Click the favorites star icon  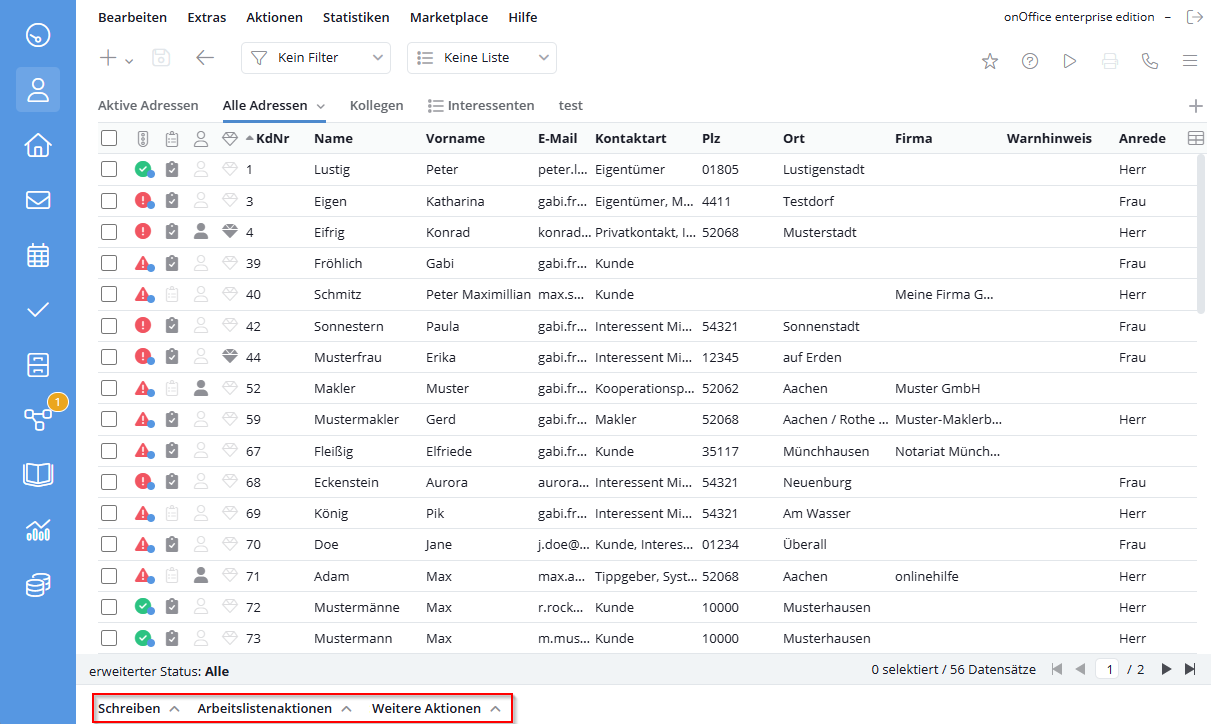(990, 61)
